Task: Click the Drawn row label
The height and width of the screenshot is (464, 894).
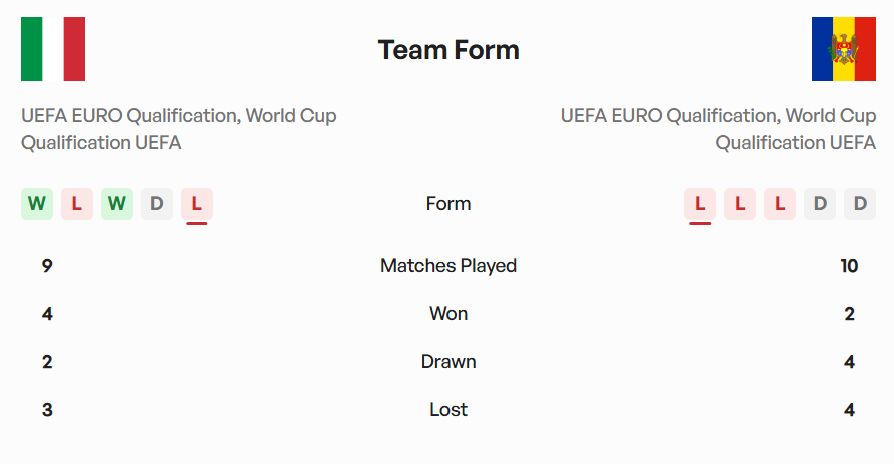Action: pyautogui.click(x=448, y=362)
